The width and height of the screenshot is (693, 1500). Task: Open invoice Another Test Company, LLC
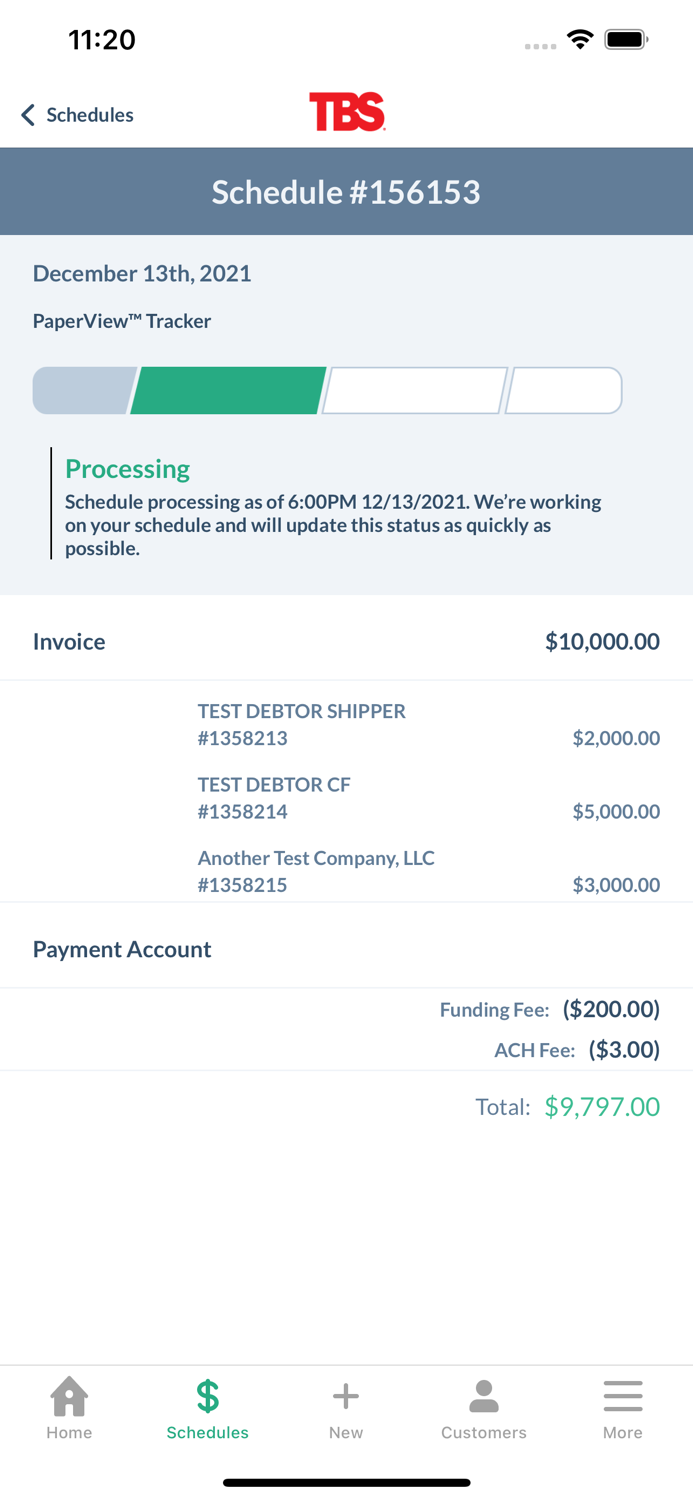(346, 871)
